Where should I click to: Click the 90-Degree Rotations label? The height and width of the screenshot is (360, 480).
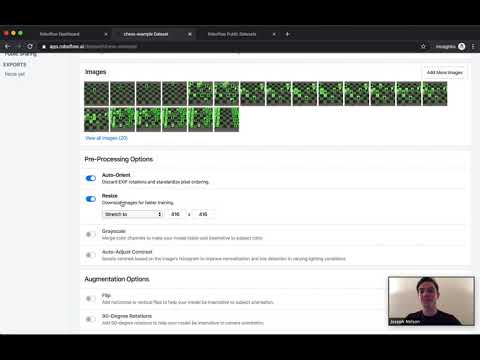pyautogui.click(x=127, y=316)
